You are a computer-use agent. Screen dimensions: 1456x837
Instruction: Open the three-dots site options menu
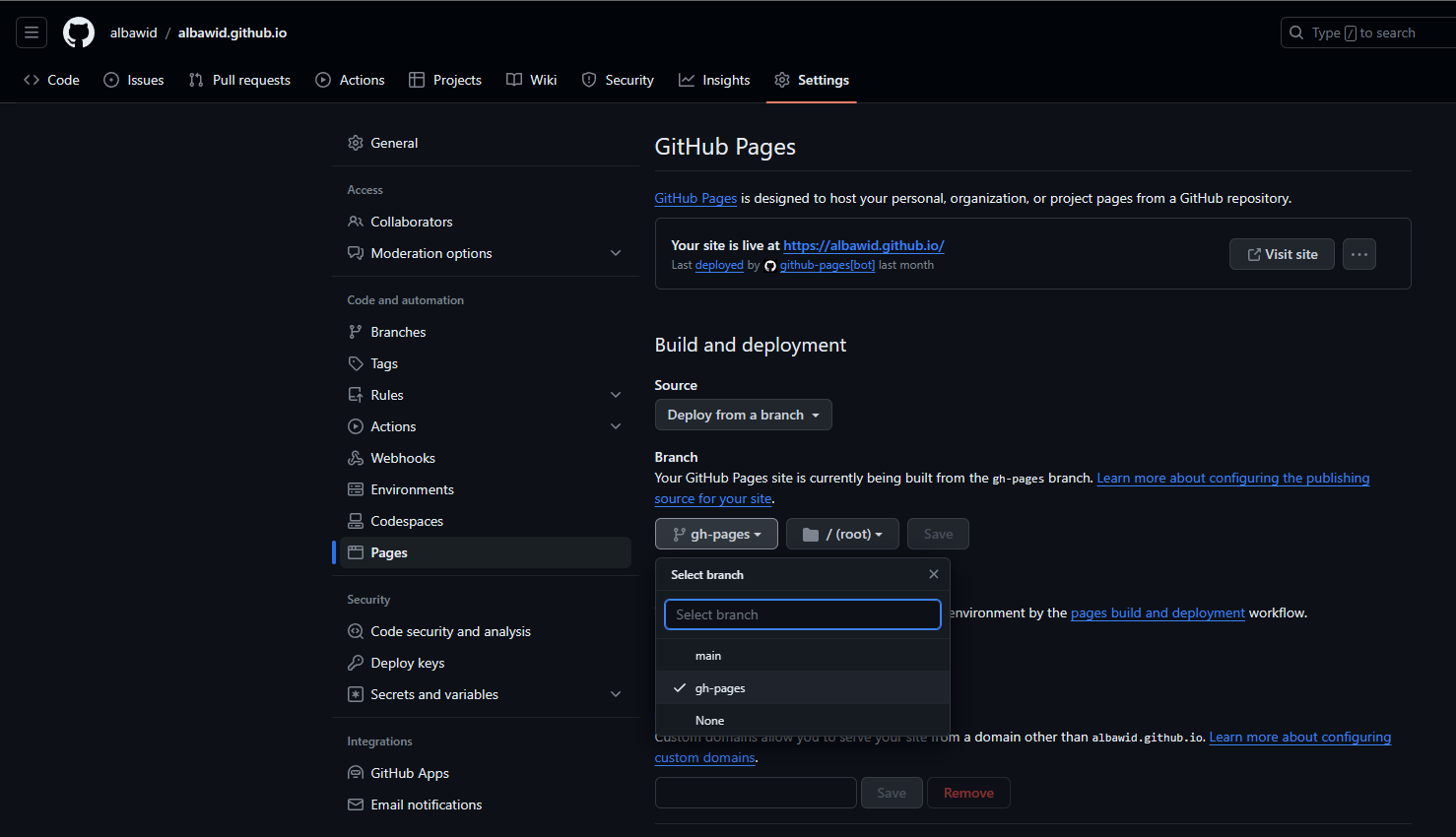click(x=1358, y=254)
